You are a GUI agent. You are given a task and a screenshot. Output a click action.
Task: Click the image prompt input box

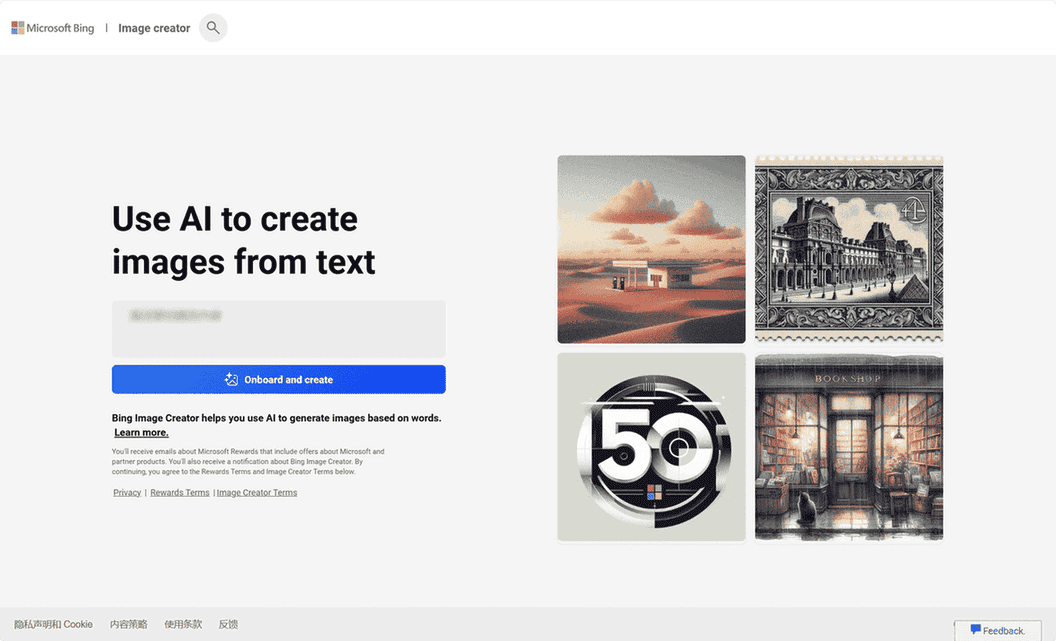(278, 329)
